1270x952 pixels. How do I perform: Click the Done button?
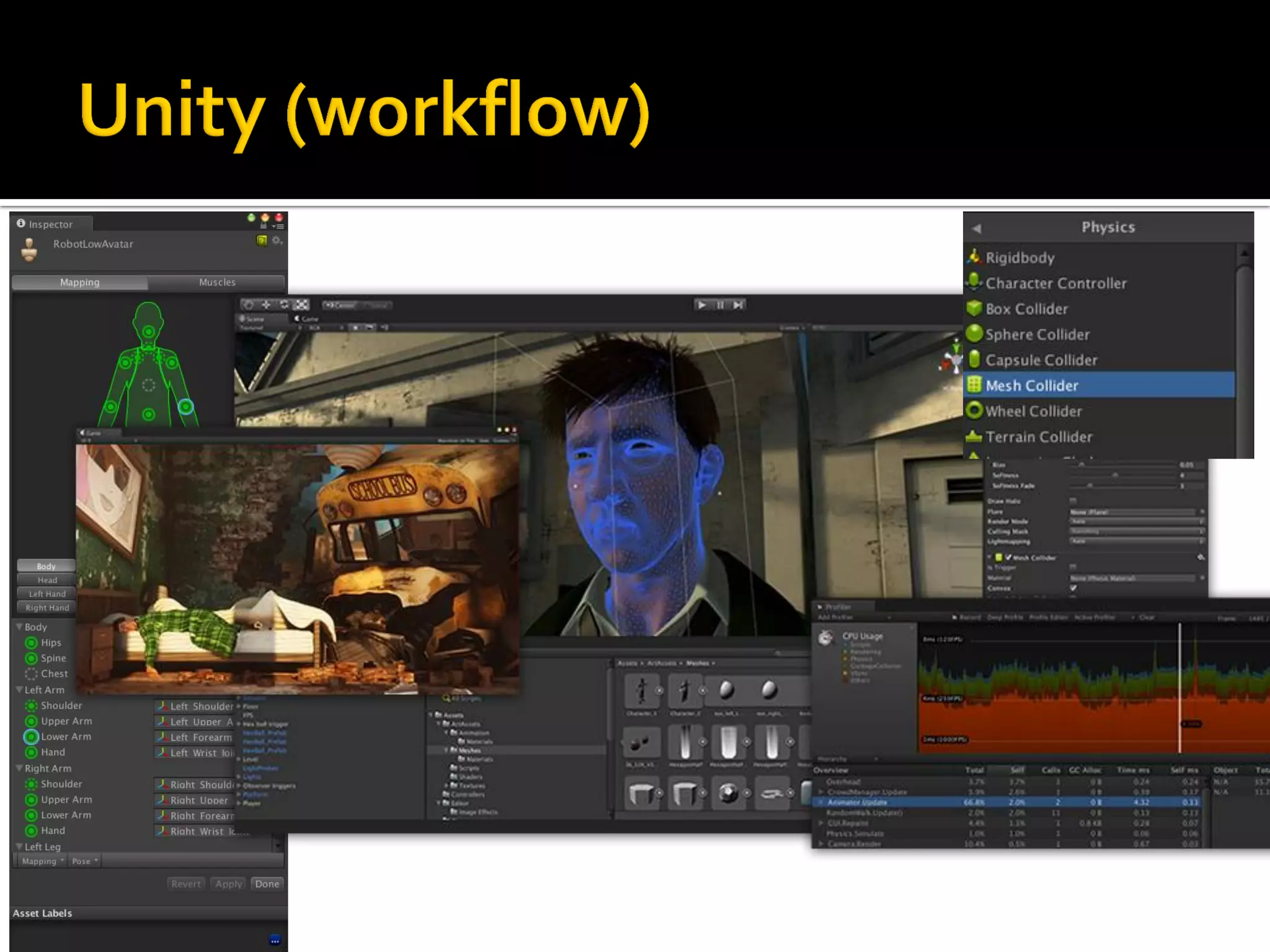[267, 884]
